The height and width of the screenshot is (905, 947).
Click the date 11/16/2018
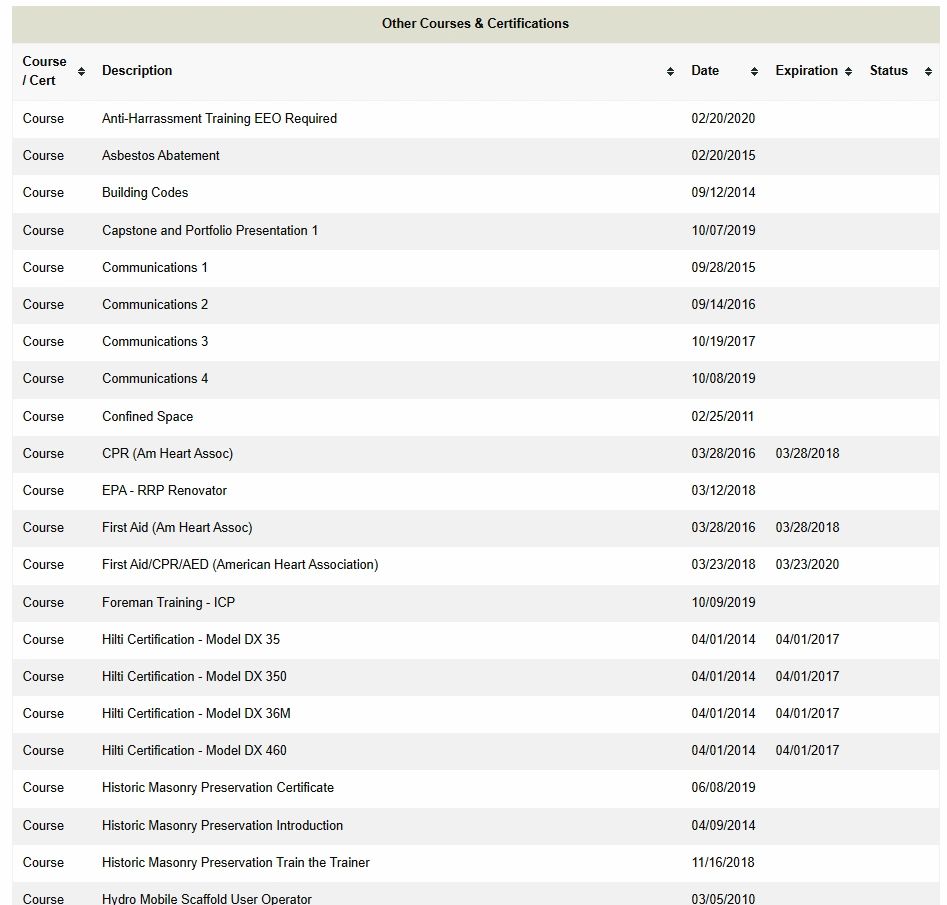coord(723,862)
